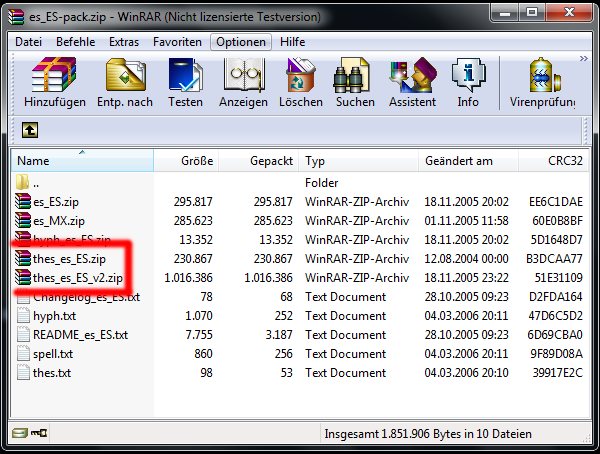Open the Optionen menu
This screenshot has width=600, height=454.
(x=241, y=42)
